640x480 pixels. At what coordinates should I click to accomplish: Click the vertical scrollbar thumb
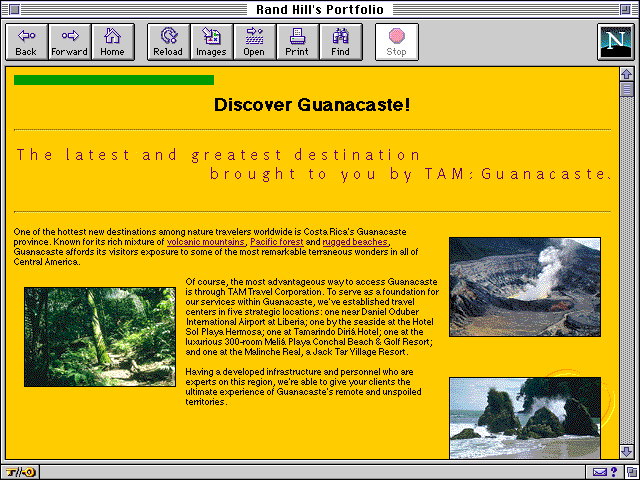click(627, 89)
